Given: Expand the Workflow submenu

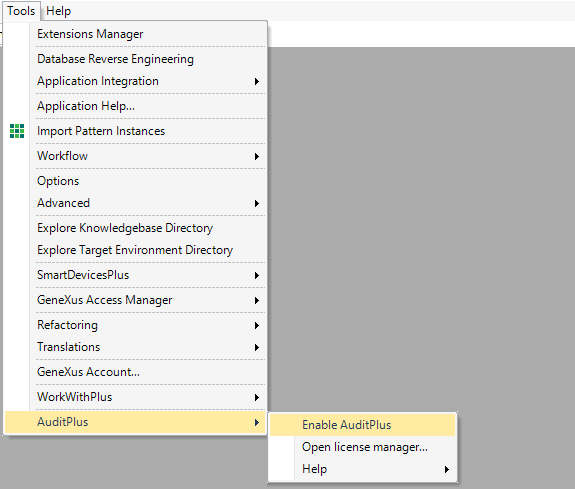Looking at the screenshot, I should (x=135, y=156).
